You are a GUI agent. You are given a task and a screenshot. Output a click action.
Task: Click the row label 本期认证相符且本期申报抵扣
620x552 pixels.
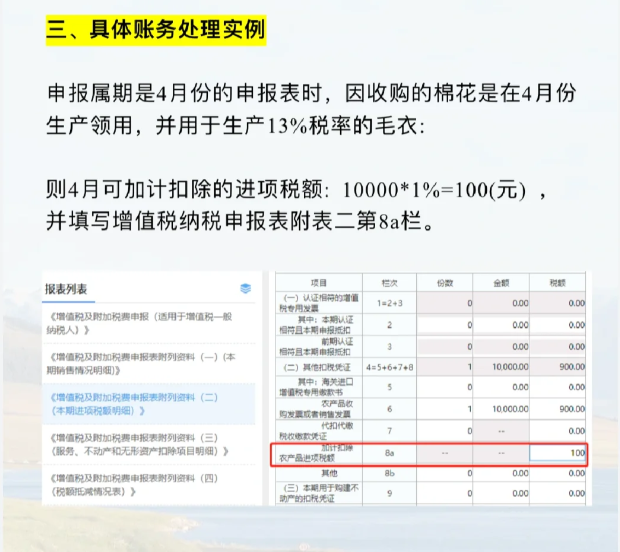point(316,325)
